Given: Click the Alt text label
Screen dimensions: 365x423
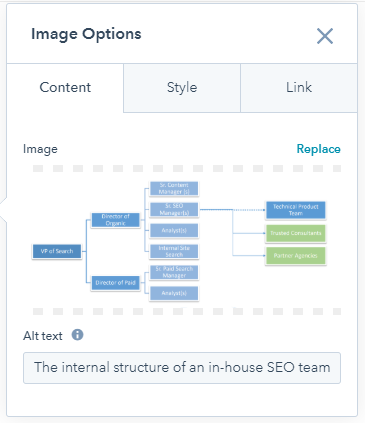Looking at the screenshot, I should [43, 336].
